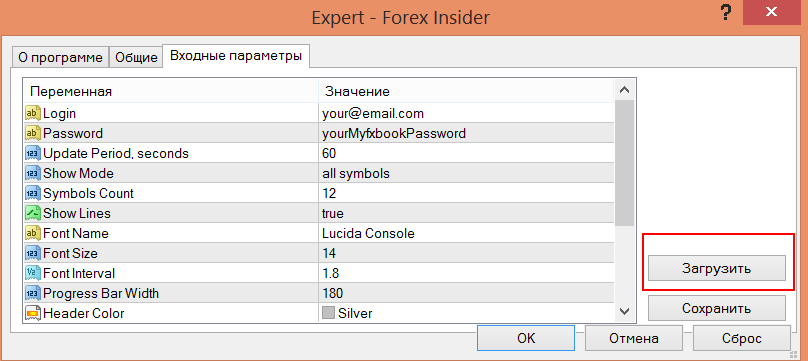Select the Font Interval value 1.8
Viewport: 808px width, 361px height.
coord(466,273)
